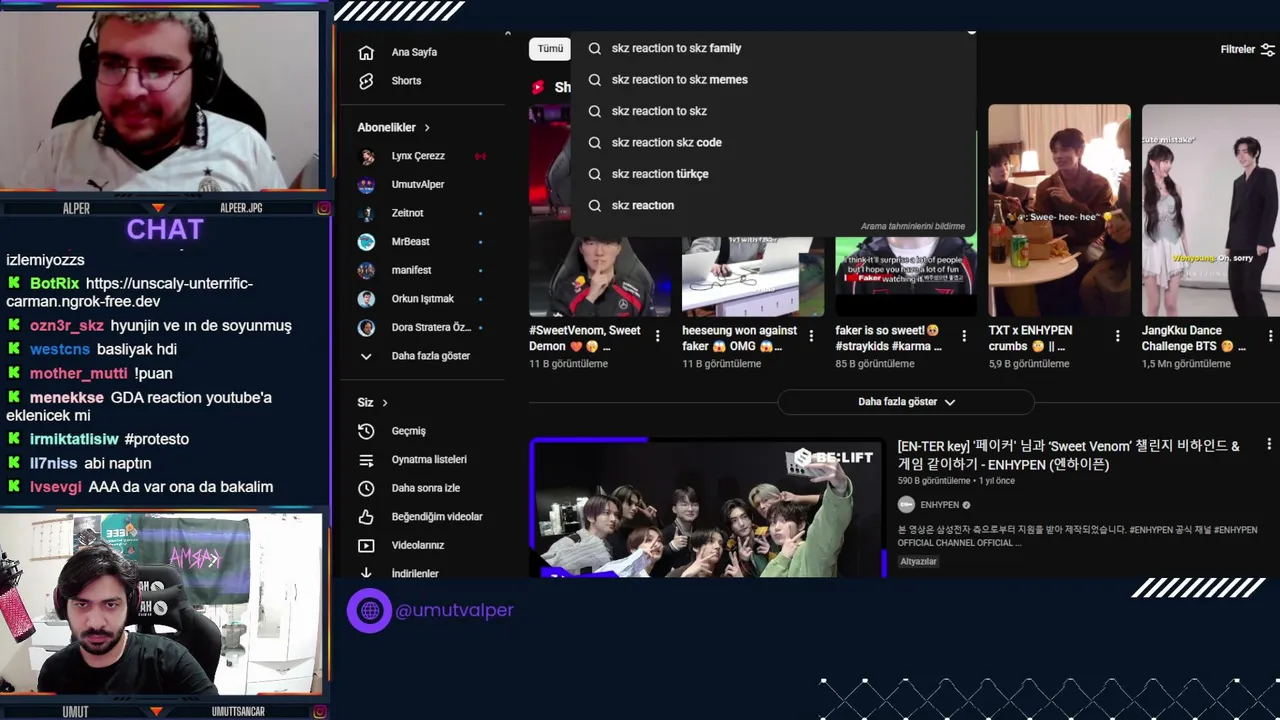The width and height of the screenshot is (1280, 720).
Task: Expand the Siz section chevron
Action: [x=385, y=403]
